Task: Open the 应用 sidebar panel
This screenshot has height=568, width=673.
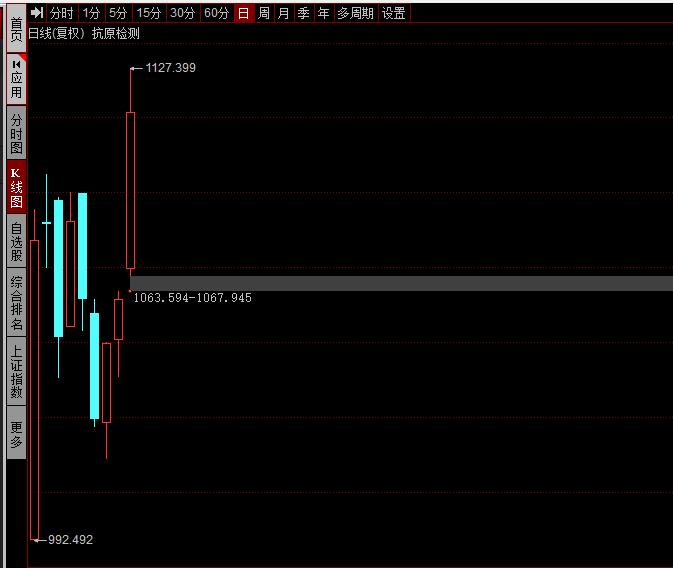Action: point(16,79)
